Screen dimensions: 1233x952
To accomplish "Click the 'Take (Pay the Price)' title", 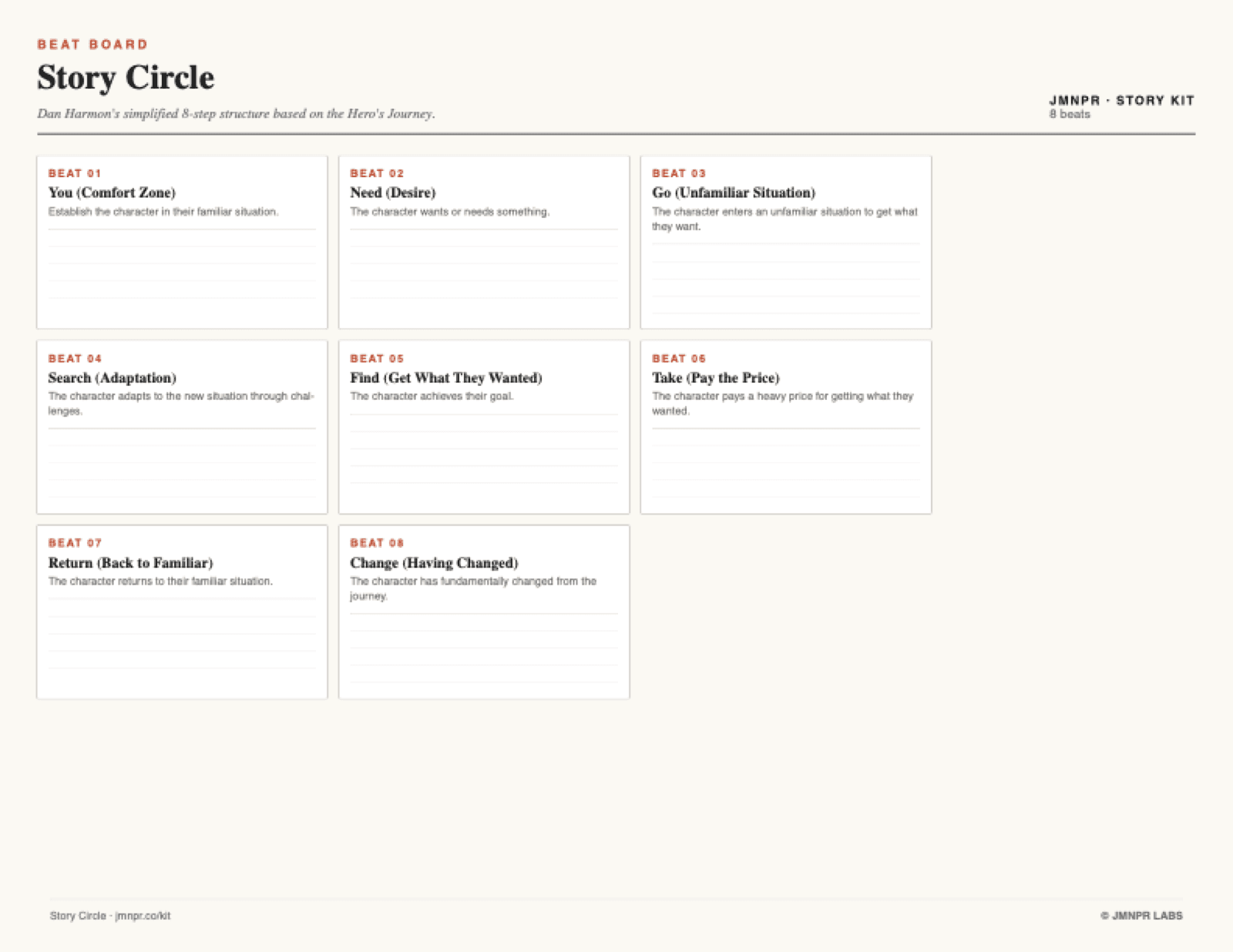I will tap(716, 377).
